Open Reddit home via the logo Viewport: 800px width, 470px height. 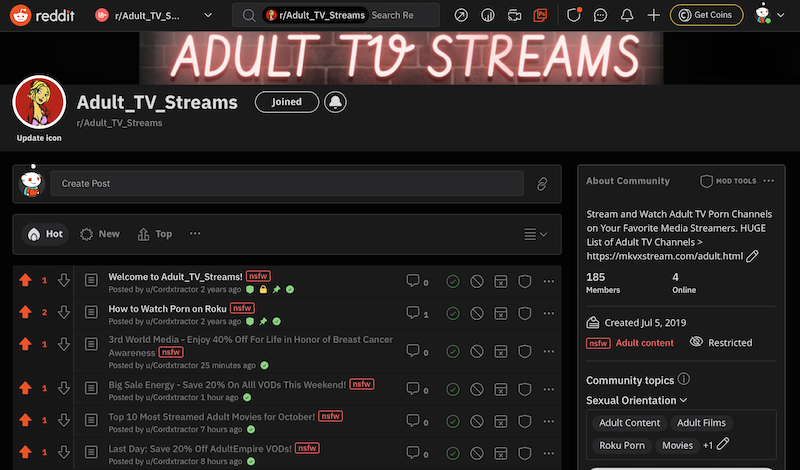42,15
